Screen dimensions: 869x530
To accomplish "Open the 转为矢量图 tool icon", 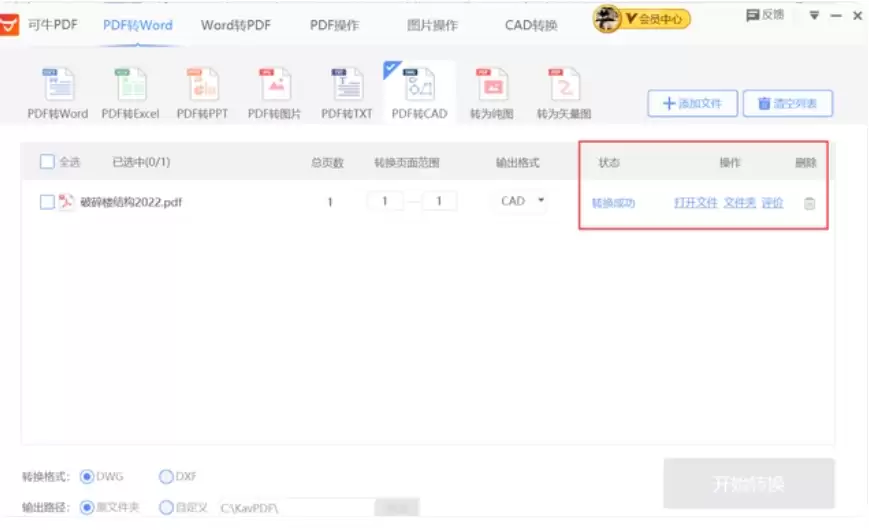I will 564,86.
